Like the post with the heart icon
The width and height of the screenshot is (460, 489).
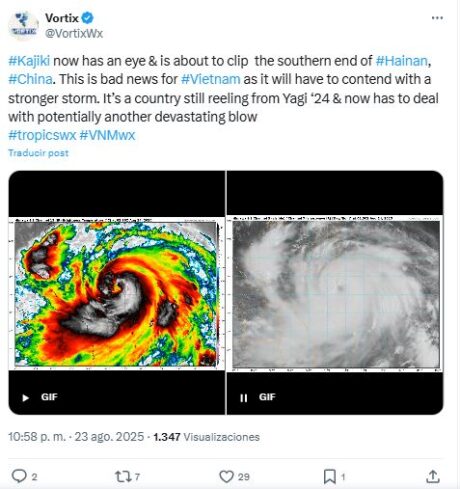click(x=226, y=476)
